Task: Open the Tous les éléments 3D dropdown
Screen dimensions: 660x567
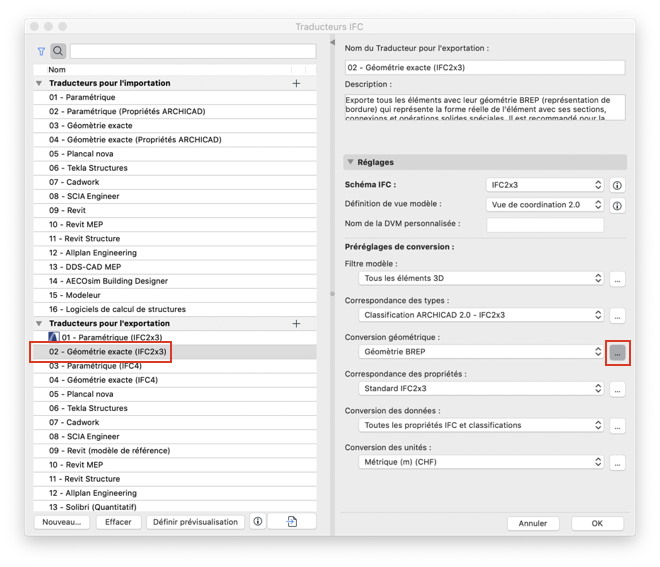Action: (481, 278)
